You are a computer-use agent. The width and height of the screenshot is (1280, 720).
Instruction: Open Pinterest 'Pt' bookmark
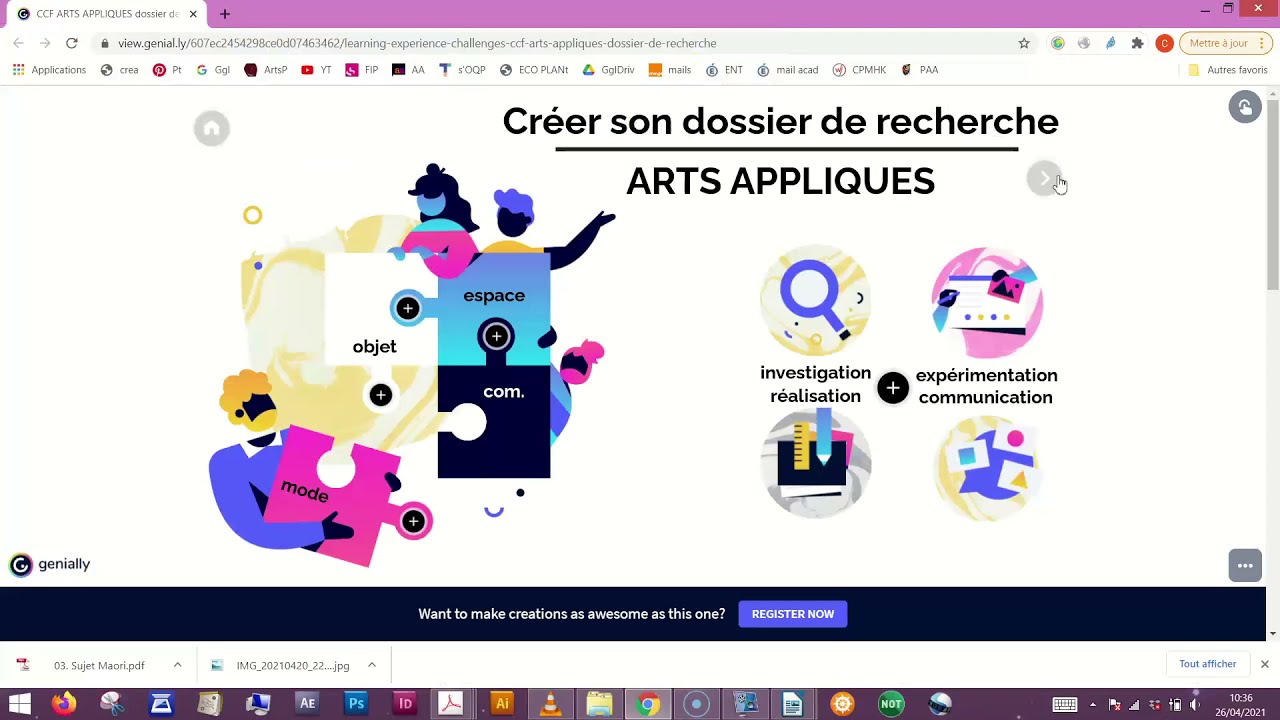point(167,70)
